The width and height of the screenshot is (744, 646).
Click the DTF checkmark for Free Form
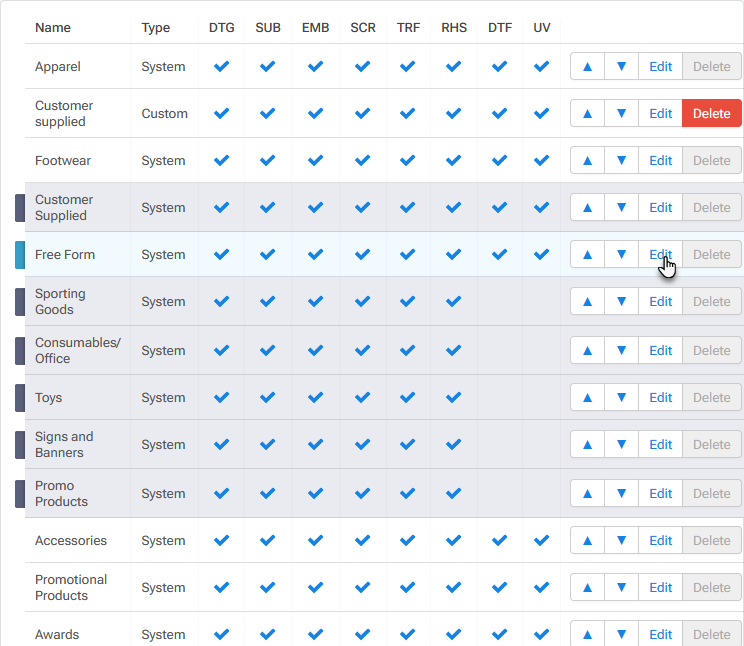(500, 254)
